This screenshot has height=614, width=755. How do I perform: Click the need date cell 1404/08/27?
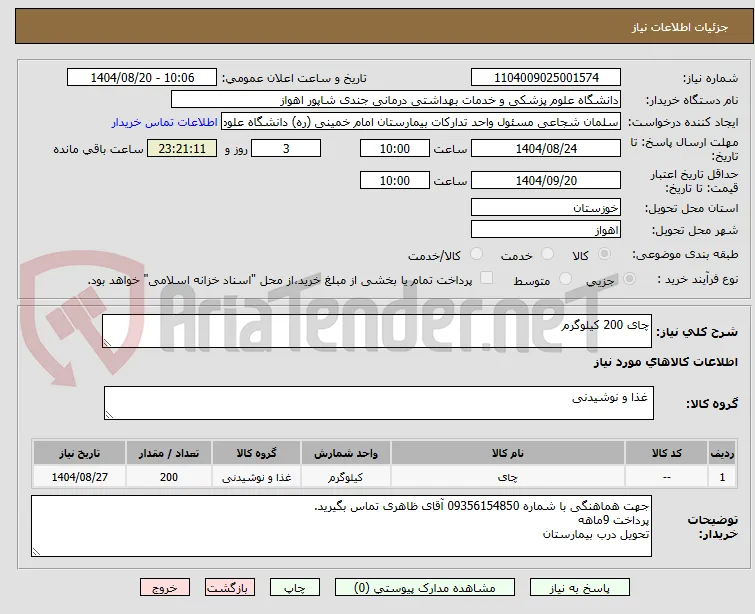coord(79,477)
